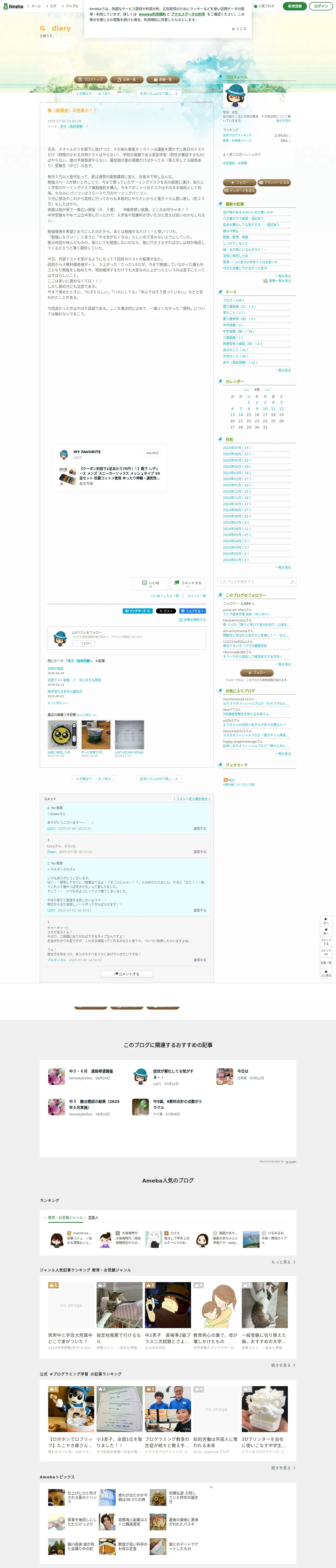Click the blog search magnifier icon
336x1568 pixels.
point(292,582)
